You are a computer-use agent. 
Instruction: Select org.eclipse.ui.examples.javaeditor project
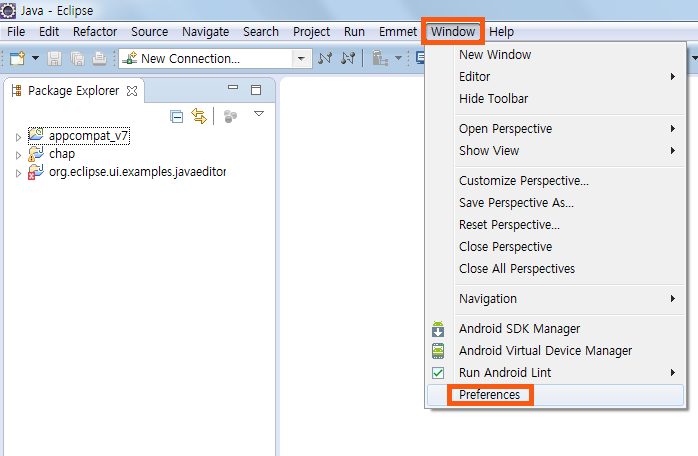(x=137, y=172)
